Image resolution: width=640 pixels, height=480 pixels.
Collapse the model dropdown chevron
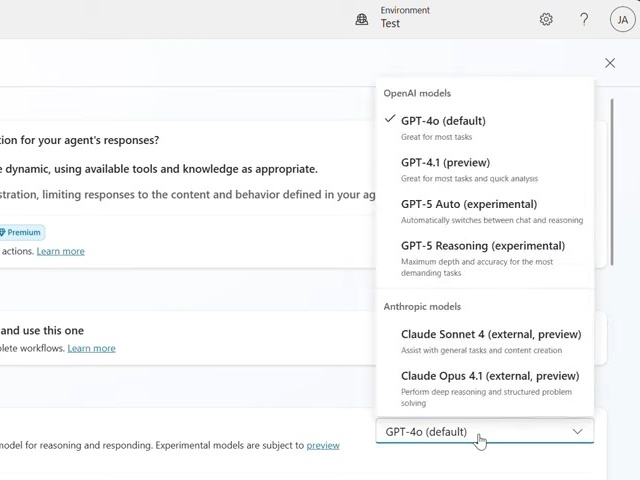click(577, 432)
